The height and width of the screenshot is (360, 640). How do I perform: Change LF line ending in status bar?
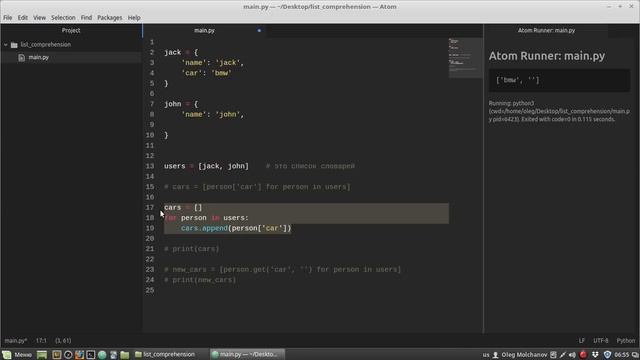[x=582, y=340]
